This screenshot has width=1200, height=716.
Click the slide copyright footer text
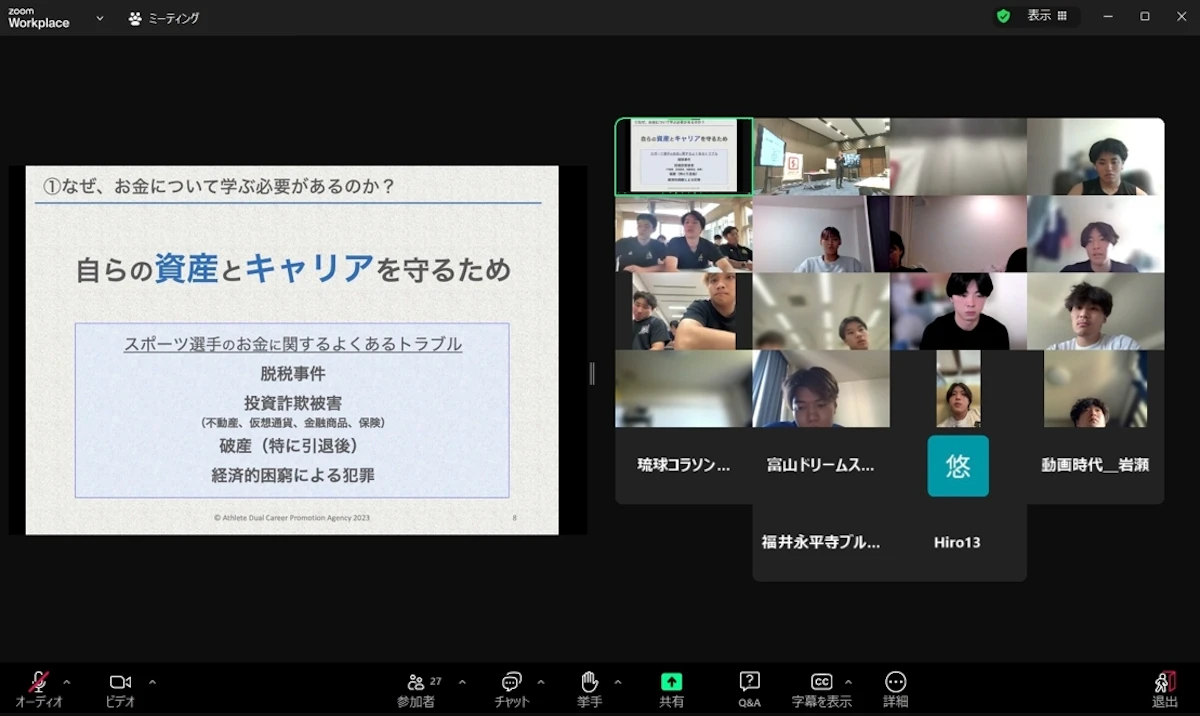[292, 518]
